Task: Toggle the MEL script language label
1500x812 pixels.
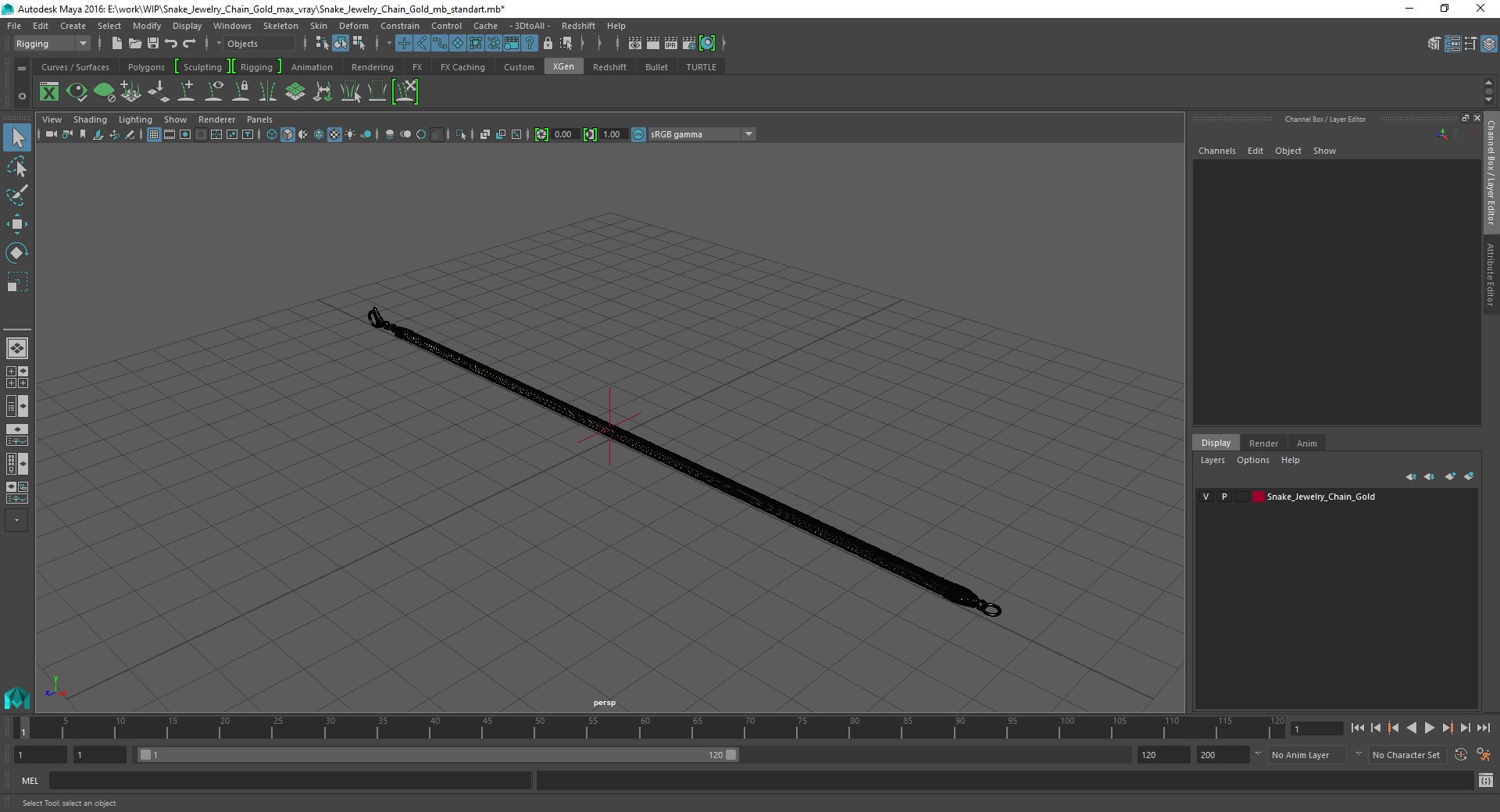Action: click(x=30, y=781)
